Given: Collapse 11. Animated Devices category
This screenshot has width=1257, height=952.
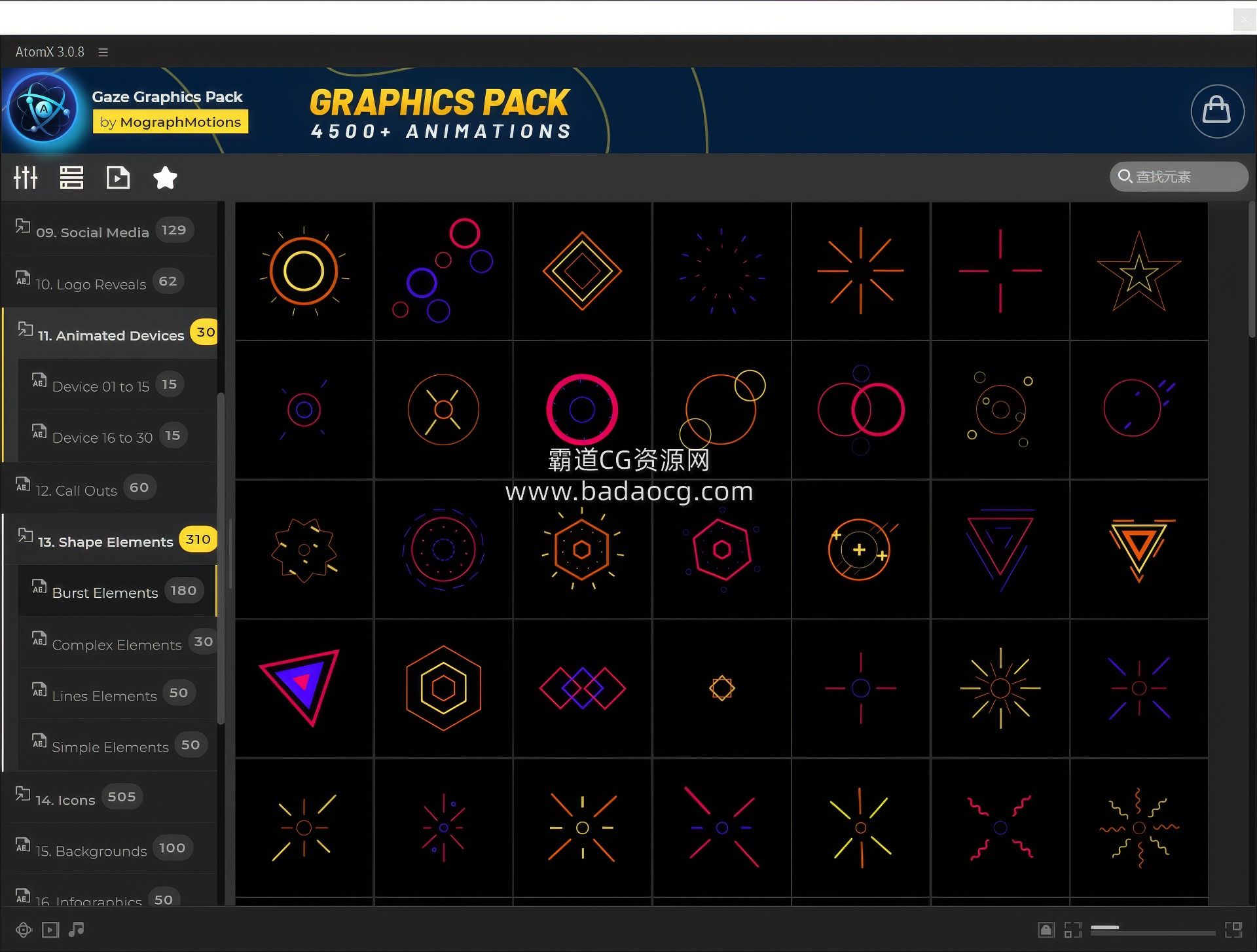Looking at the screenshot, I should pyautogui.click(x=111, y=333).
